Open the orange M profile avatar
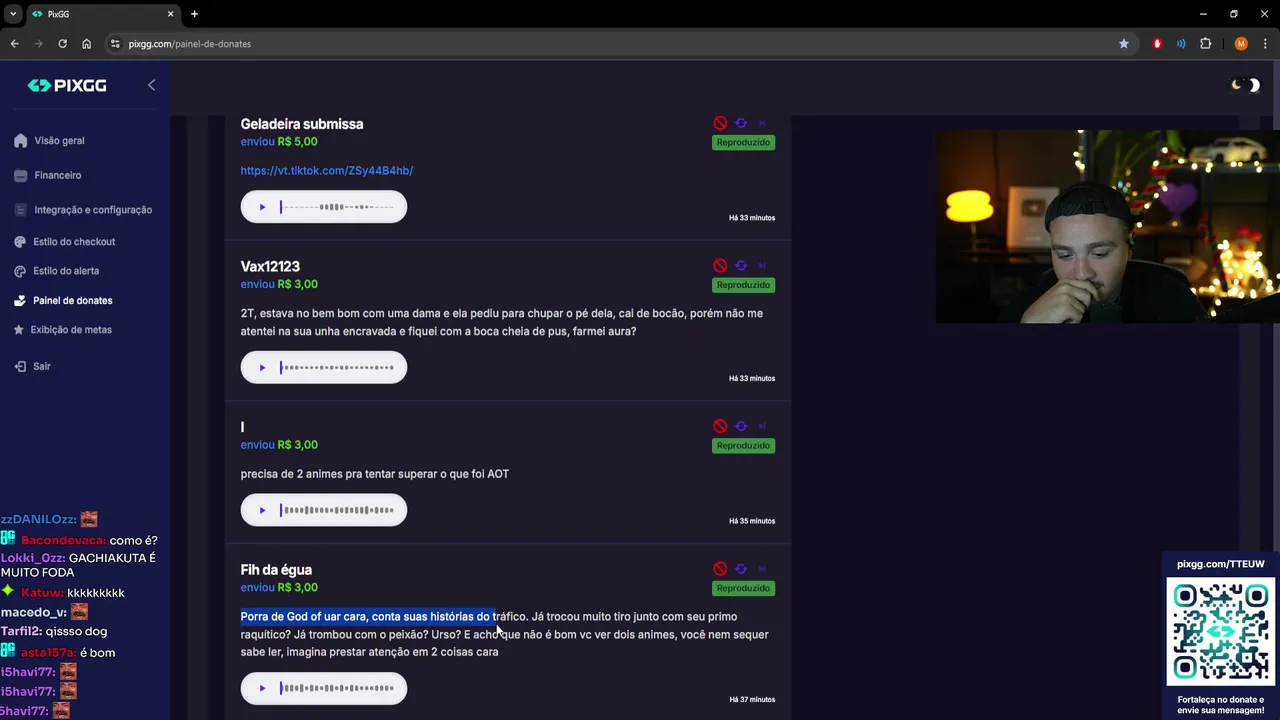1280x720 pixels. (x=1241, y=44)
